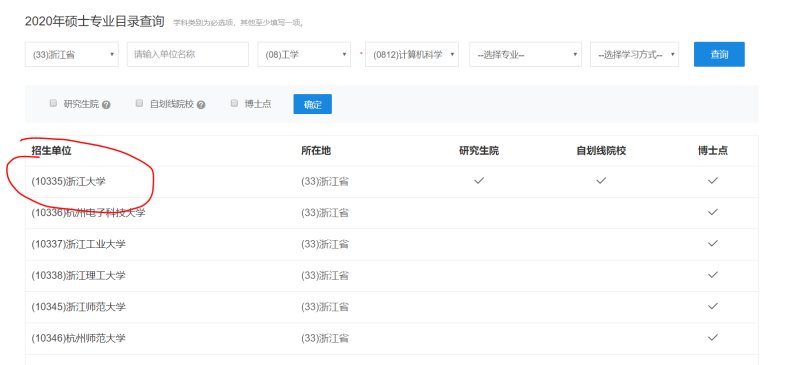800x365 pixels.
Task: Open (10338)浙江理工大学 entry
Action: pos(78,276)
